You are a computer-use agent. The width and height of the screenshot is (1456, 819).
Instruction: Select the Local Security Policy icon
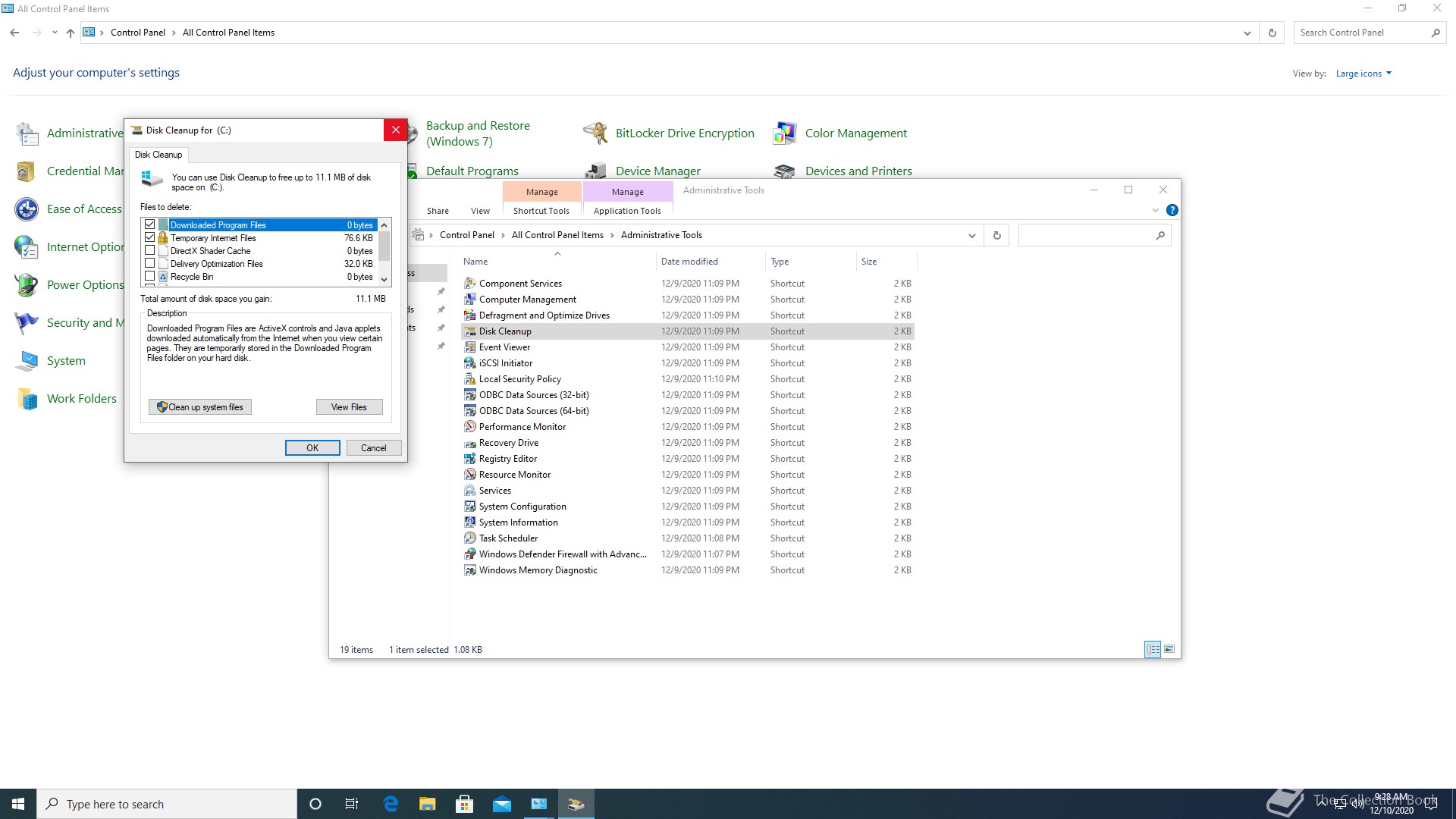[470, 378]
